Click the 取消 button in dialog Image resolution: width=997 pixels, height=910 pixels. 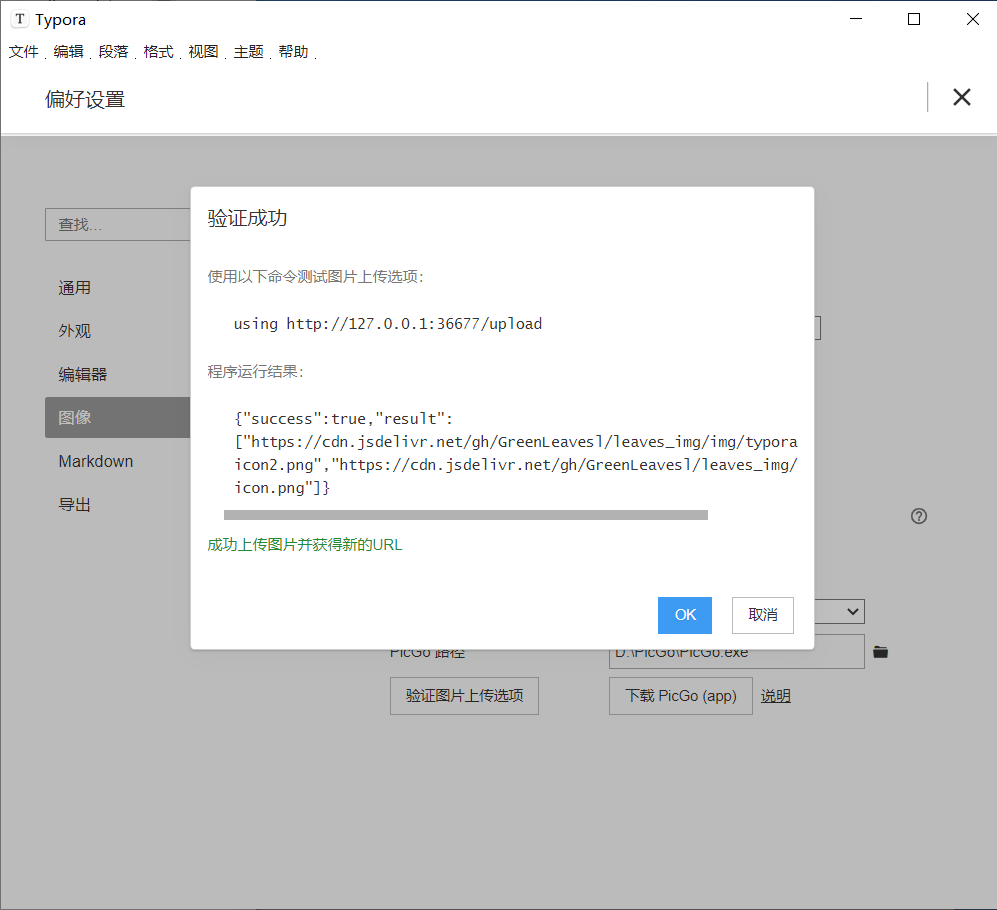(762, 615)
